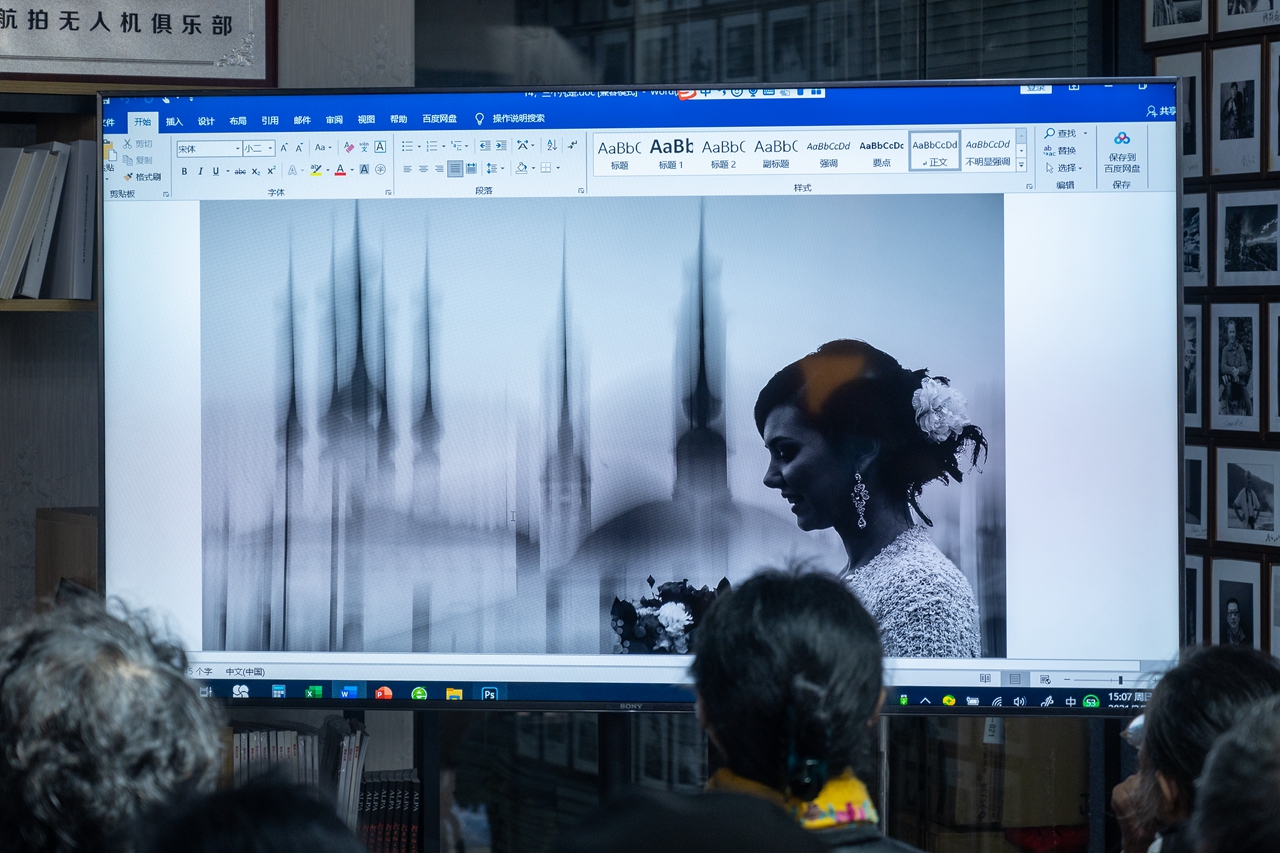Viewport: 1280px width, 853px height.
Task: Toggle superscript formatting
Action: tap(271, 171)
